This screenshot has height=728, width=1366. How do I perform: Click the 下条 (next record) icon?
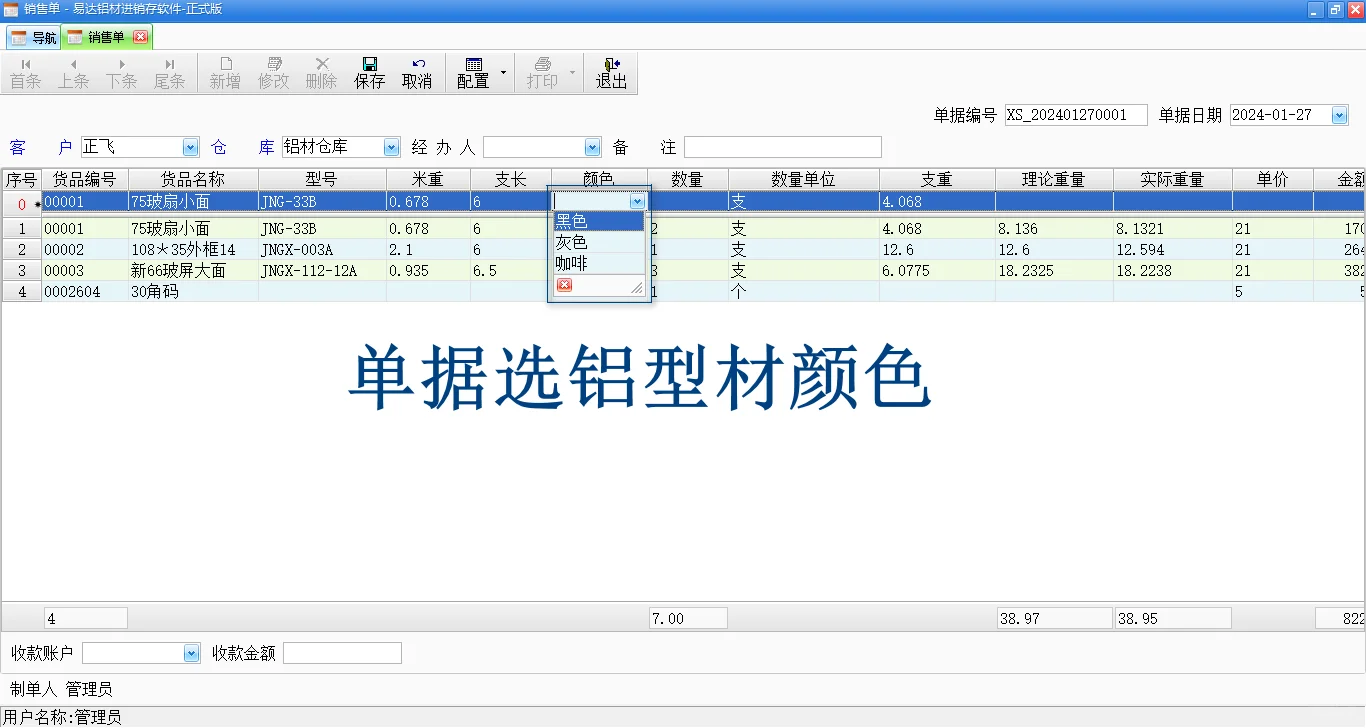122,72
